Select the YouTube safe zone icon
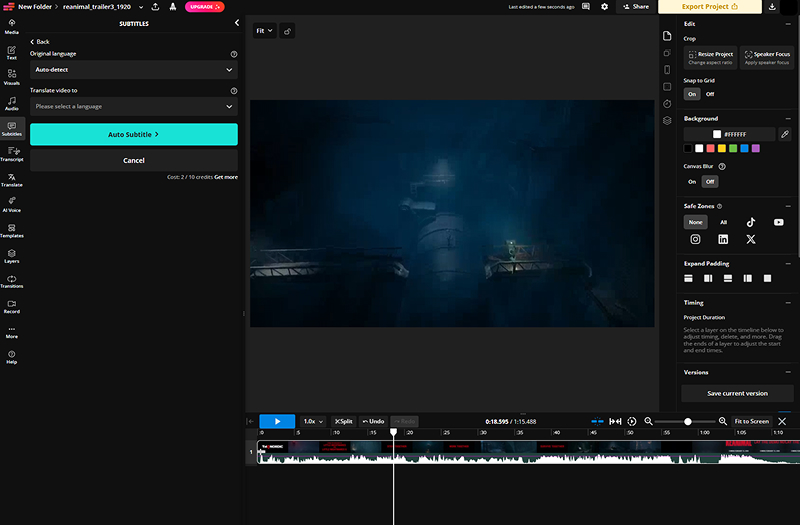800x525 pixels. click(779, 222)
